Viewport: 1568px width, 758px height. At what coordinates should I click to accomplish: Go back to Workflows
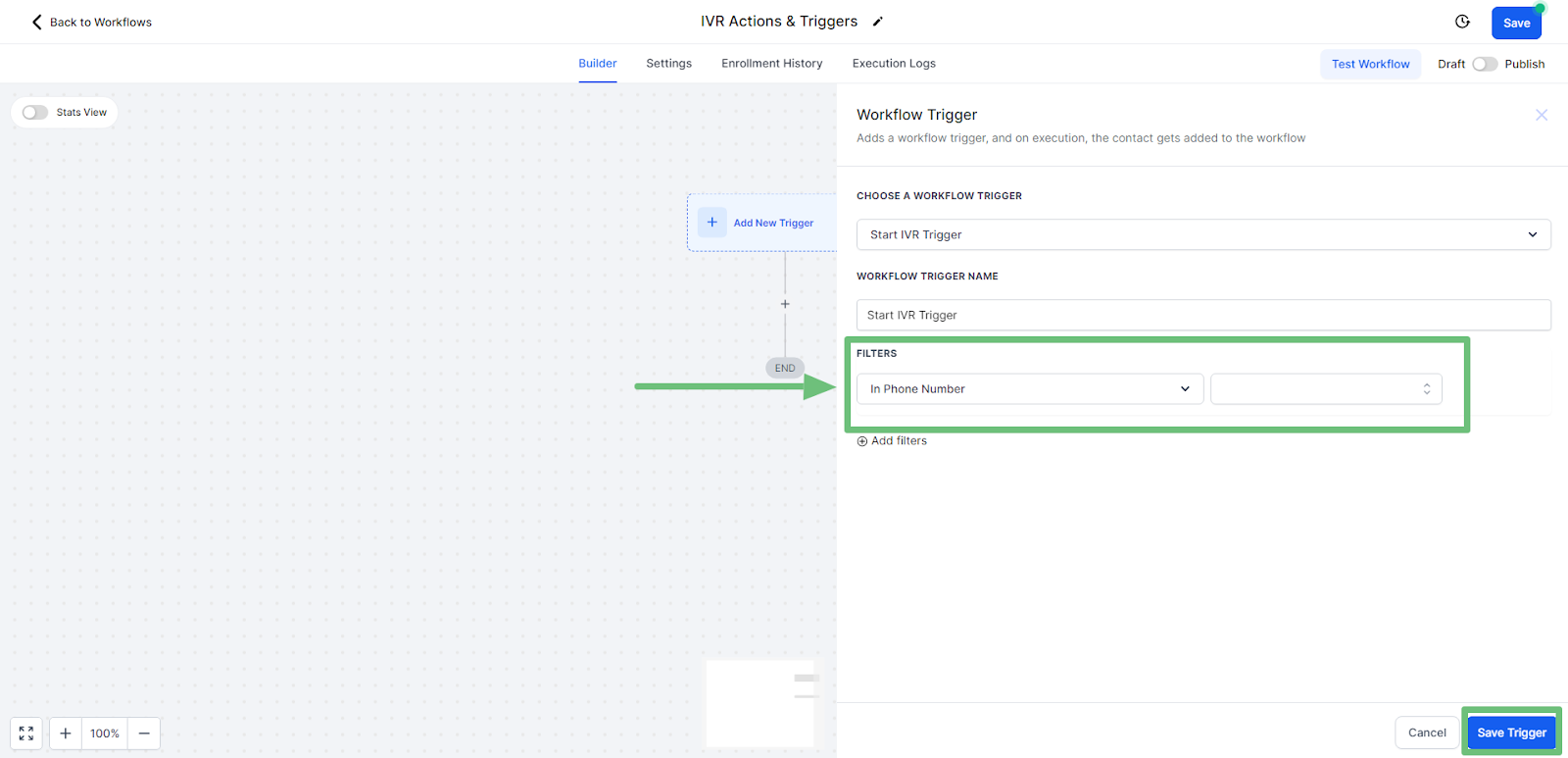tap(91, 22)
